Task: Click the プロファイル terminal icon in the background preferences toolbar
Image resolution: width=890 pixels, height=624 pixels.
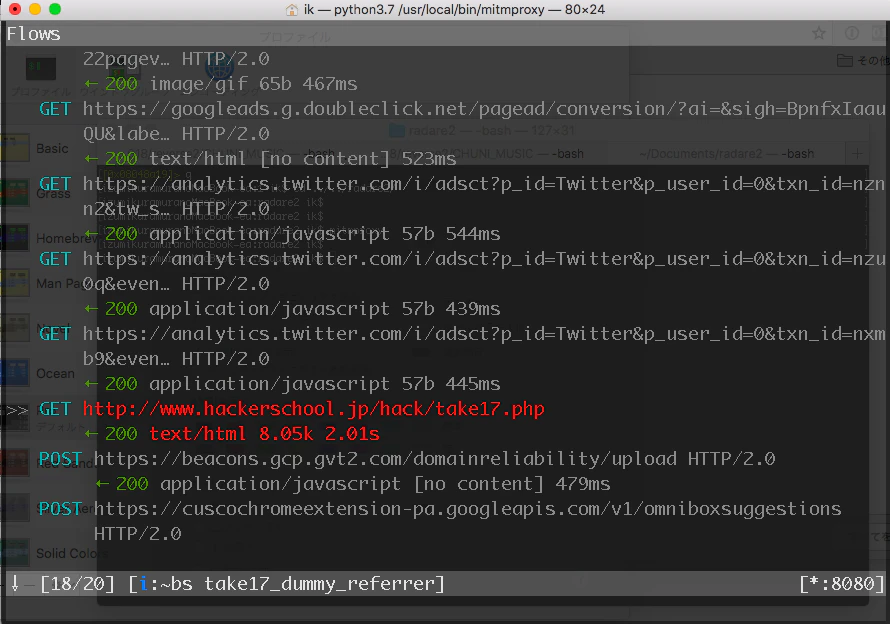Action: tap(41, 69)
